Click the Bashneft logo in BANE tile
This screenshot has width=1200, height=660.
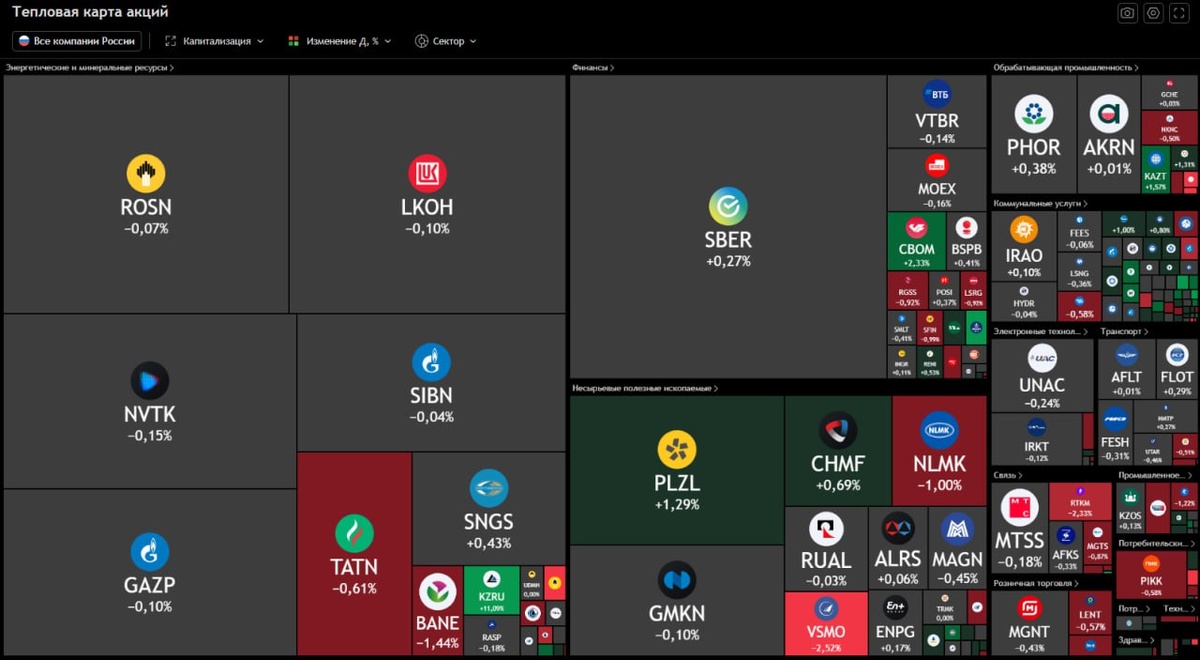tap(437, 593)
